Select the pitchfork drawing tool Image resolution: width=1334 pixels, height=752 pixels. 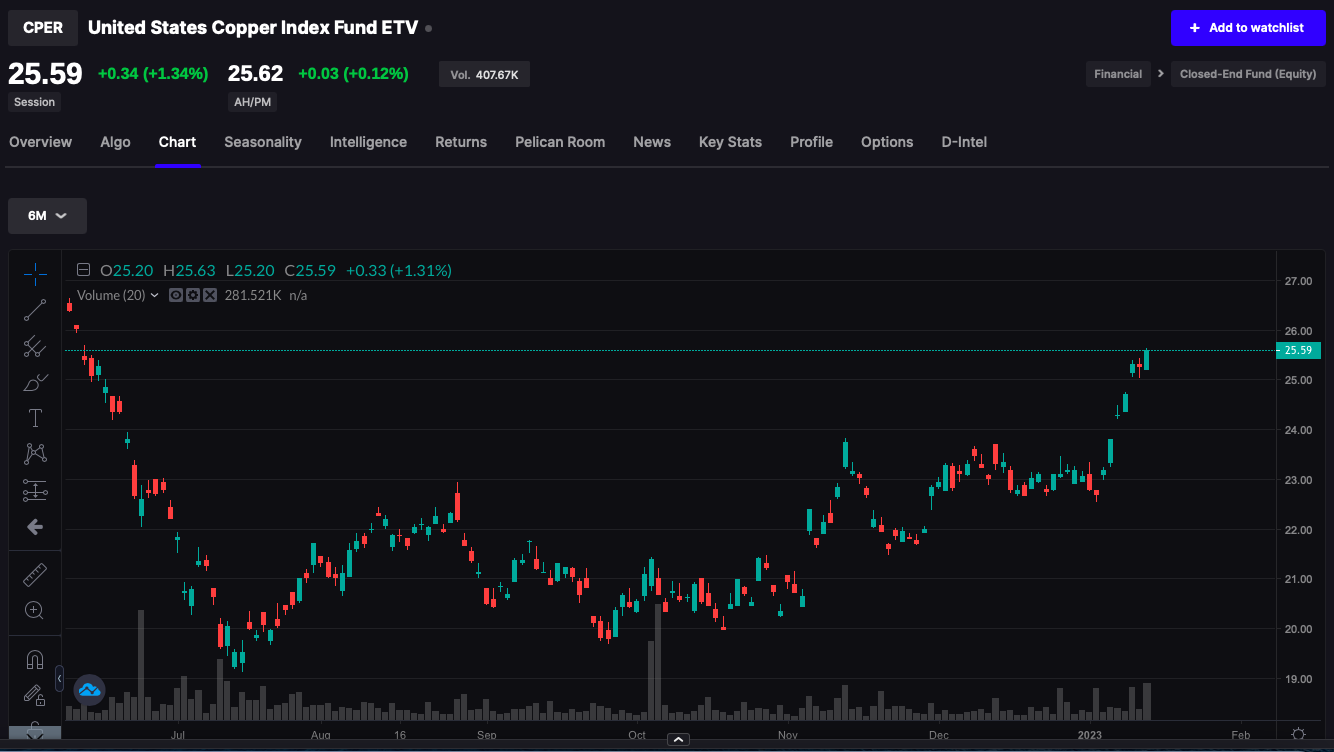(x=35, y=346)
